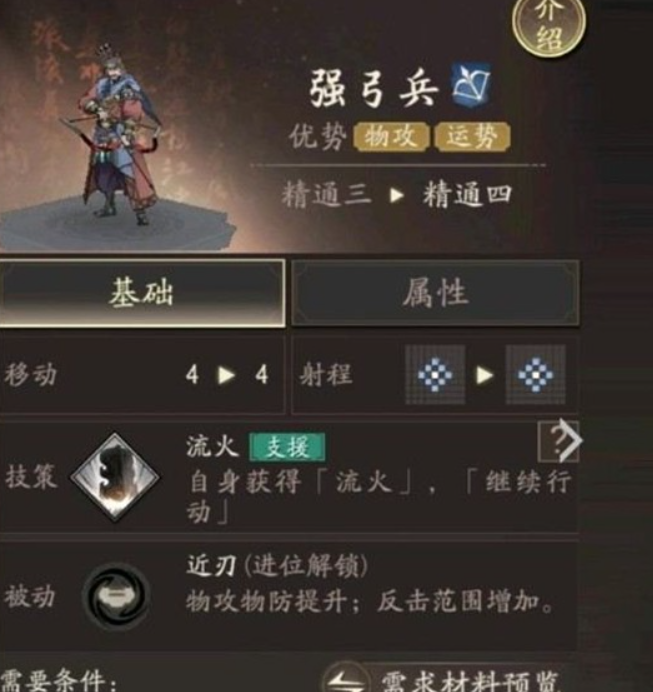The image size is (653, 692).
Task: Click the current 射程 range grid icon
Action: point(435,375)
